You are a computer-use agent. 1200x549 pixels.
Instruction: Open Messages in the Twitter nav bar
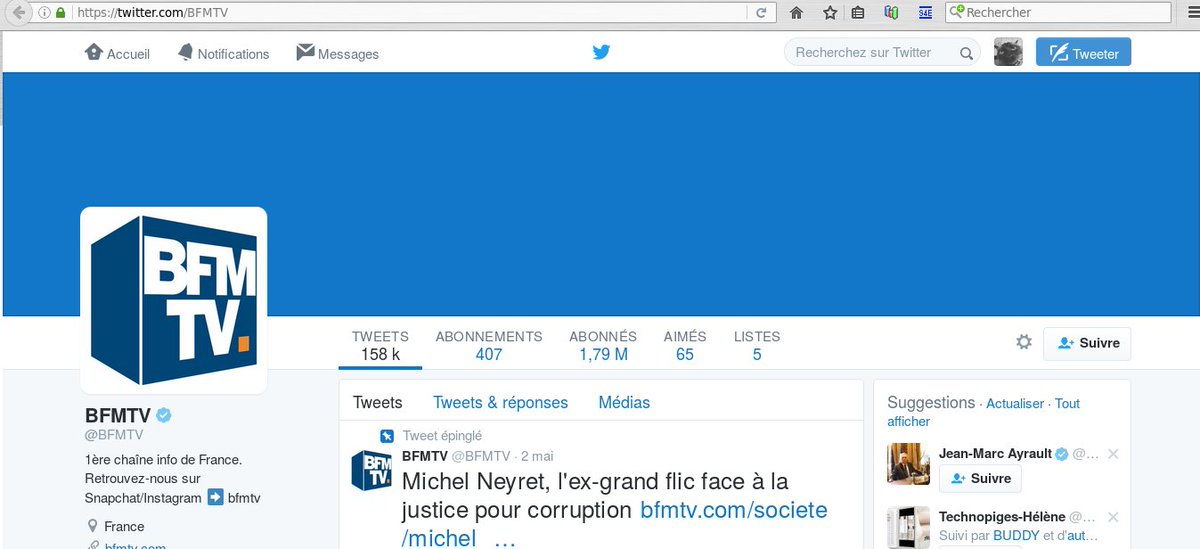pos(338,53)
